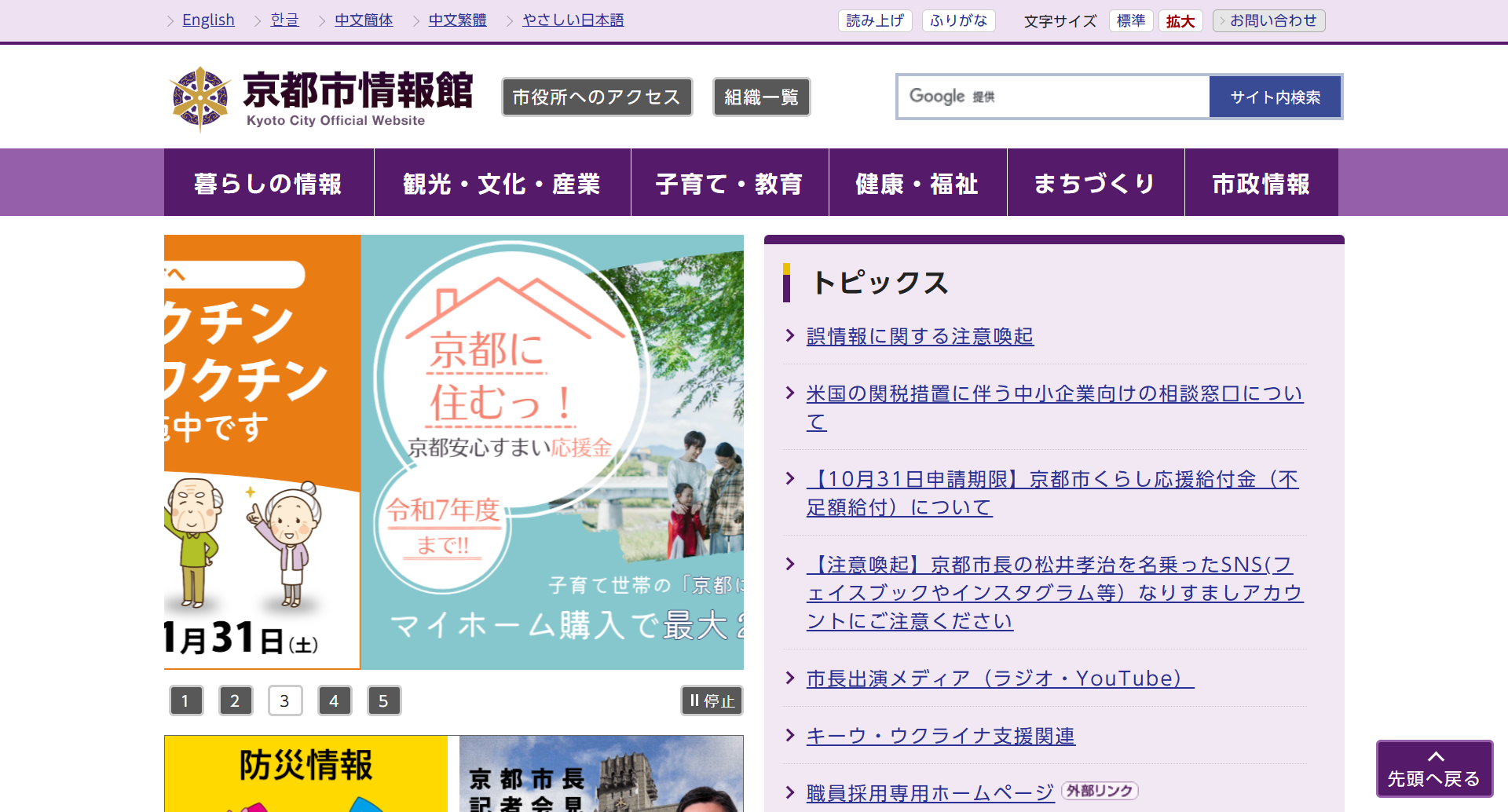
Task: Expand the 健康・福祉 navigation section
Action: click(917, 183)
